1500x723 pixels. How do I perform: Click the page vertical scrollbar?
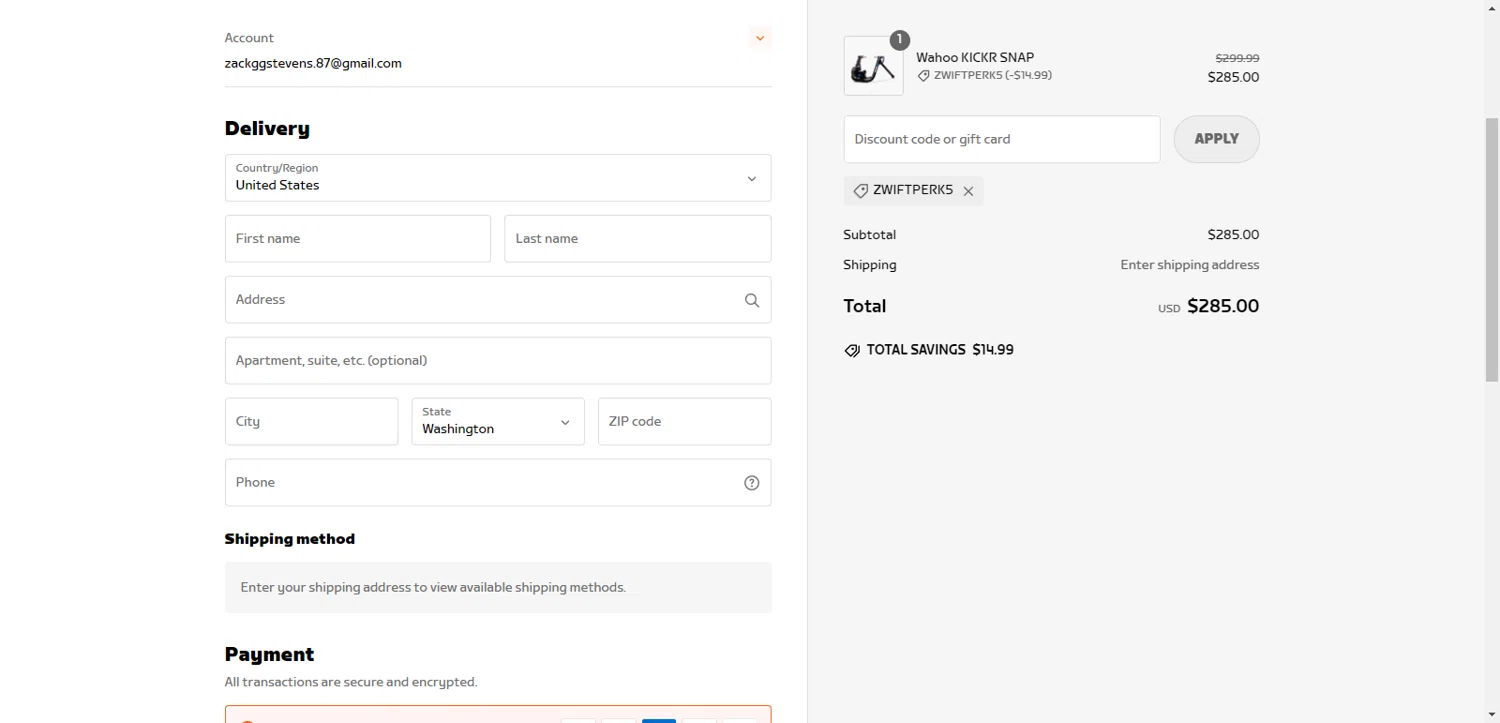(1491, 250)
